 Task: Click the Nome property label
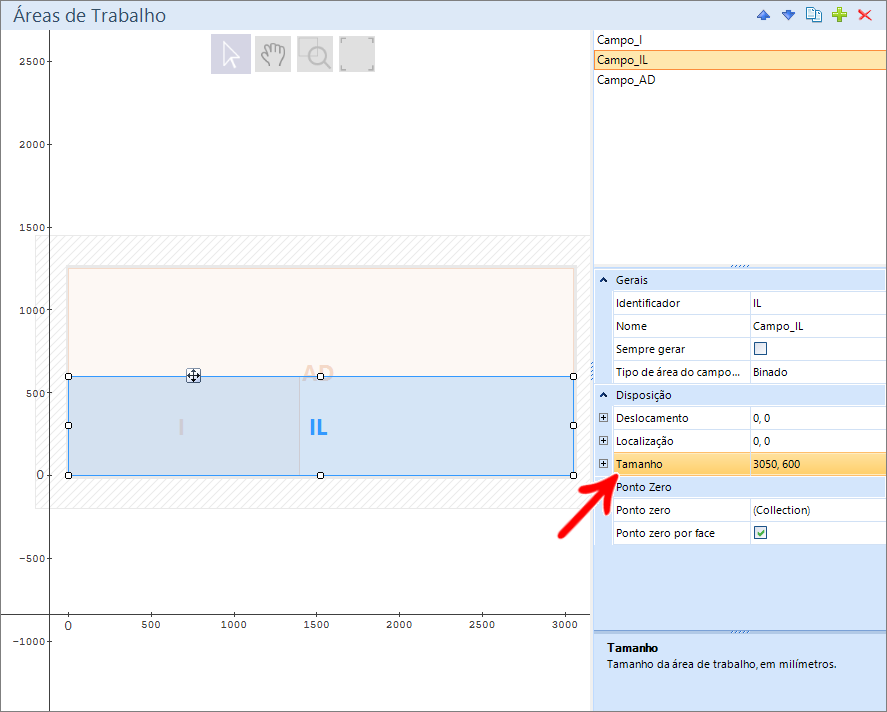(631, 326)
